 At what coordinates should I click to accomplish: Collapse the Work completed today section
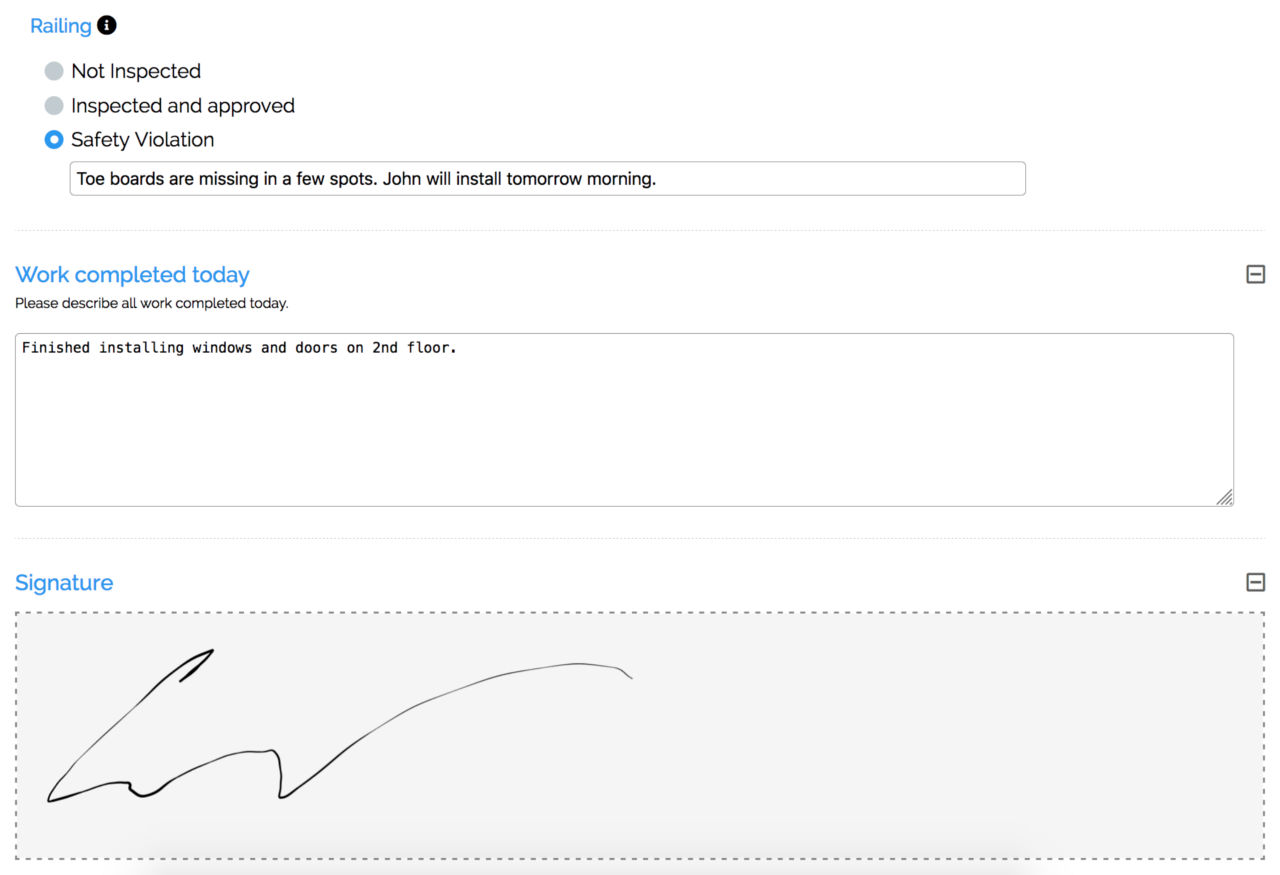coord(1255,274)
